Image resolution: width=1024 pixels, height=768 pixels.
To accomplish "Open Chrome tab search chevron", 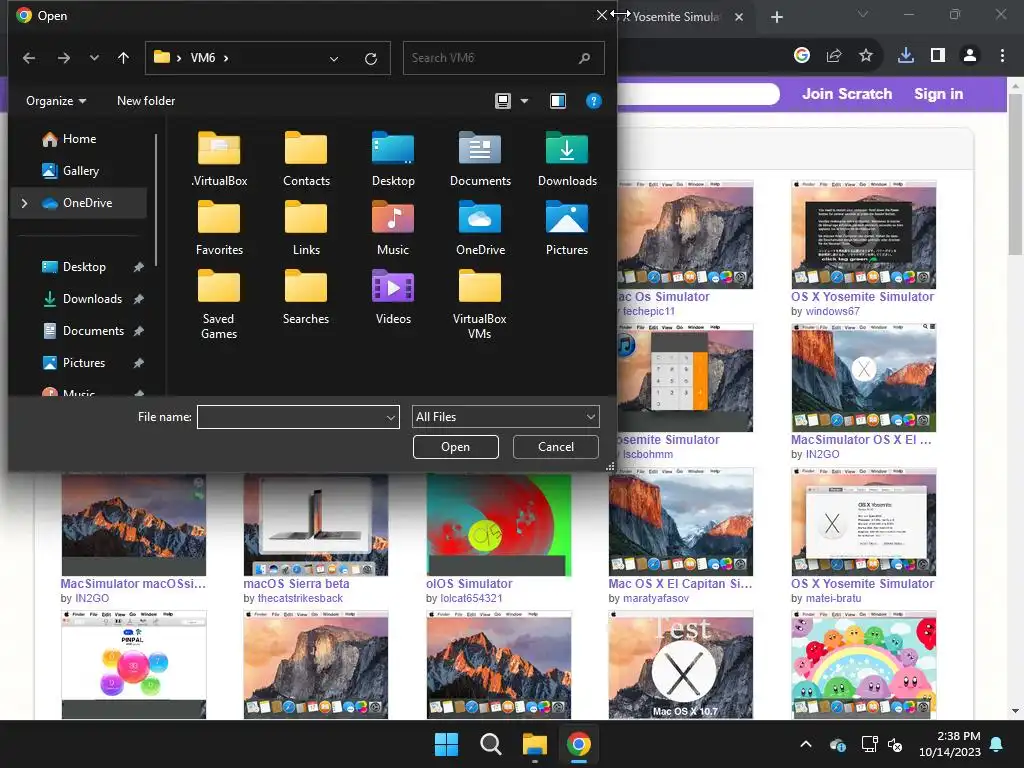I will coord(863,14).
